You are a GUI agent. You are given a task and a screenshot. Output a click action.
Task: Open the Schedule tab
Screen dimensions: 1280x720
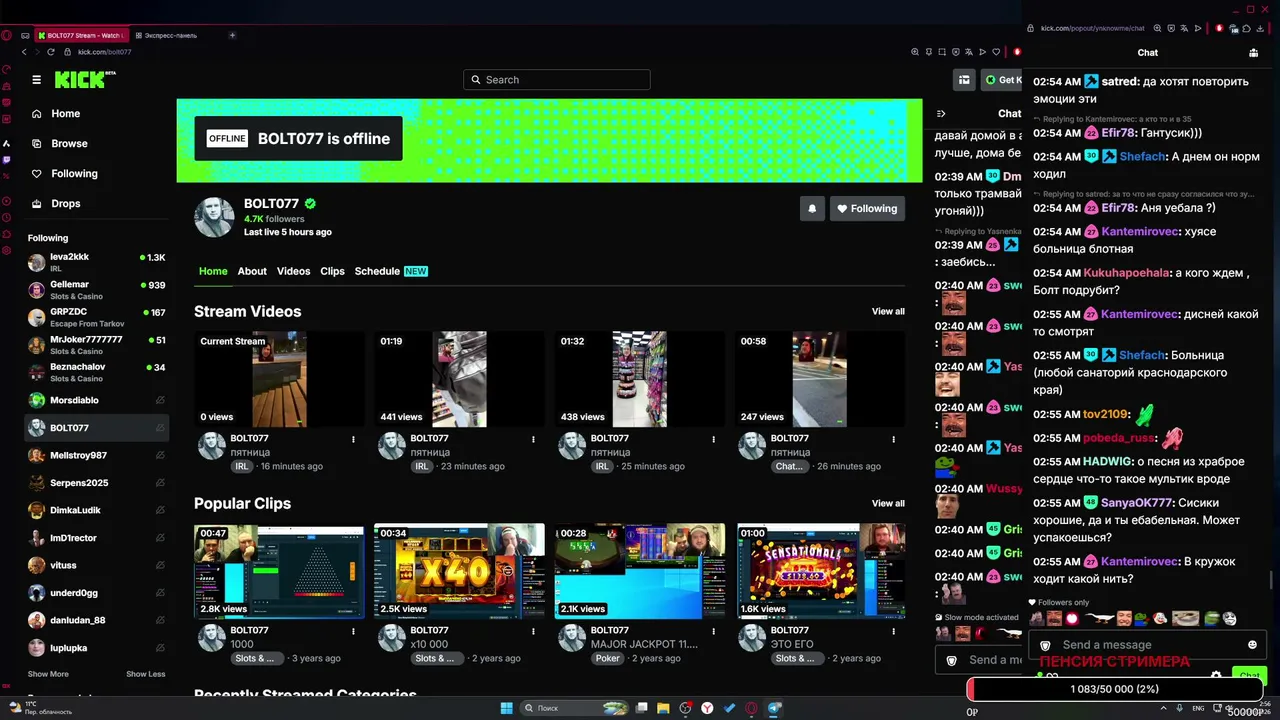point(390,271)
